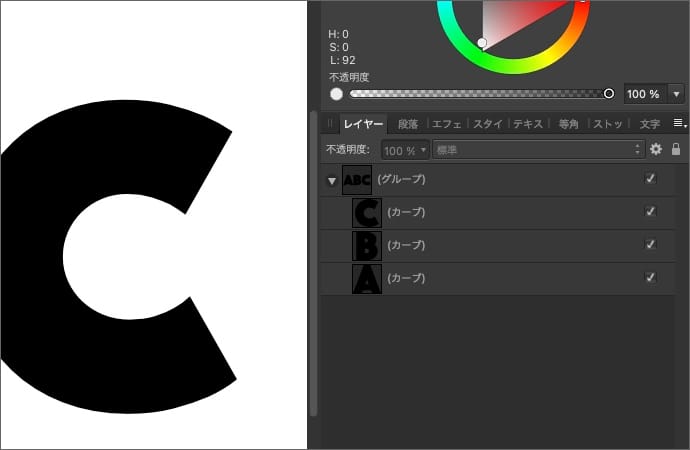Open the panel options menu icon
The width and height of the screenshot is (690, 450).
(x=678, y=123)
